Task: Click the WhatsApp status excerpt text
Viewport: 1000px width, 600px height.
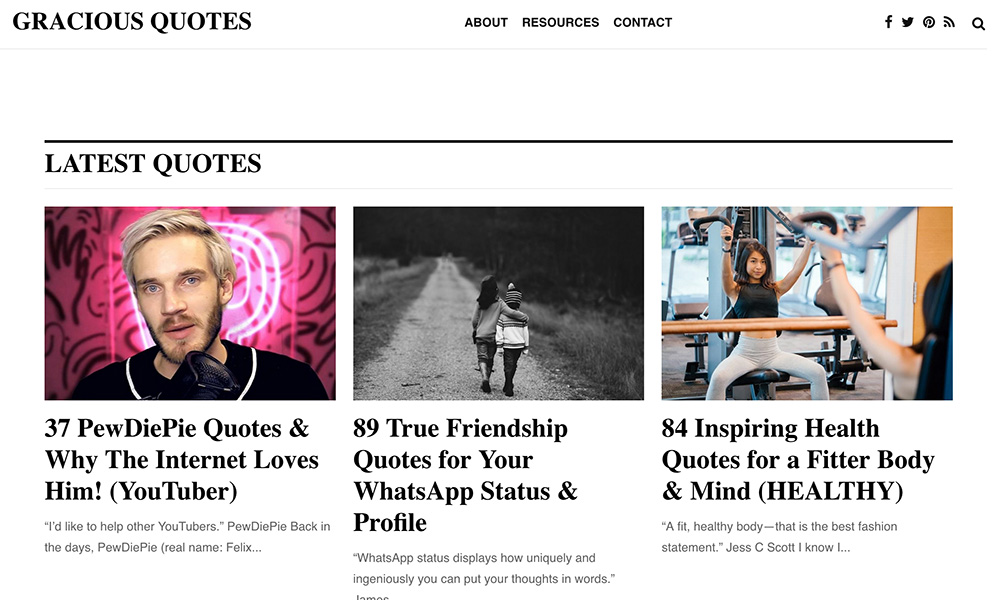Action: 484,568
